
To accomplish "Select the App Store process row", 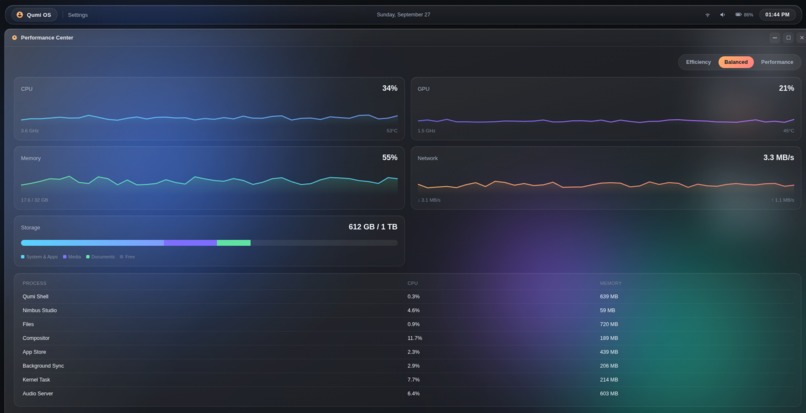I will tap(407, 352).
